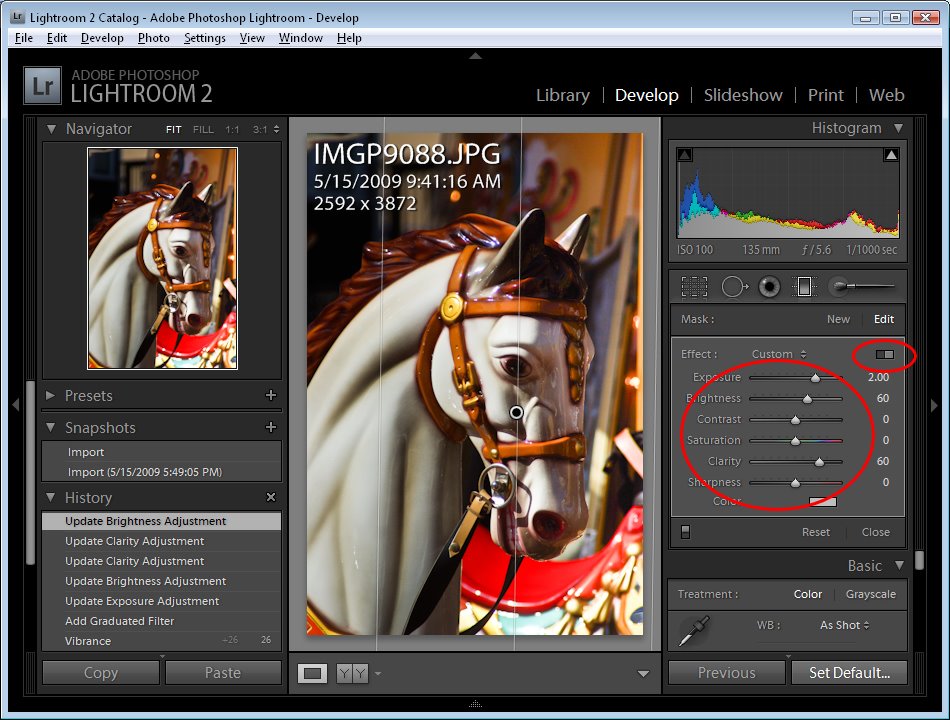Adjust the Brightness slider handle
950x720 pixels.
(x=808, y=399)
